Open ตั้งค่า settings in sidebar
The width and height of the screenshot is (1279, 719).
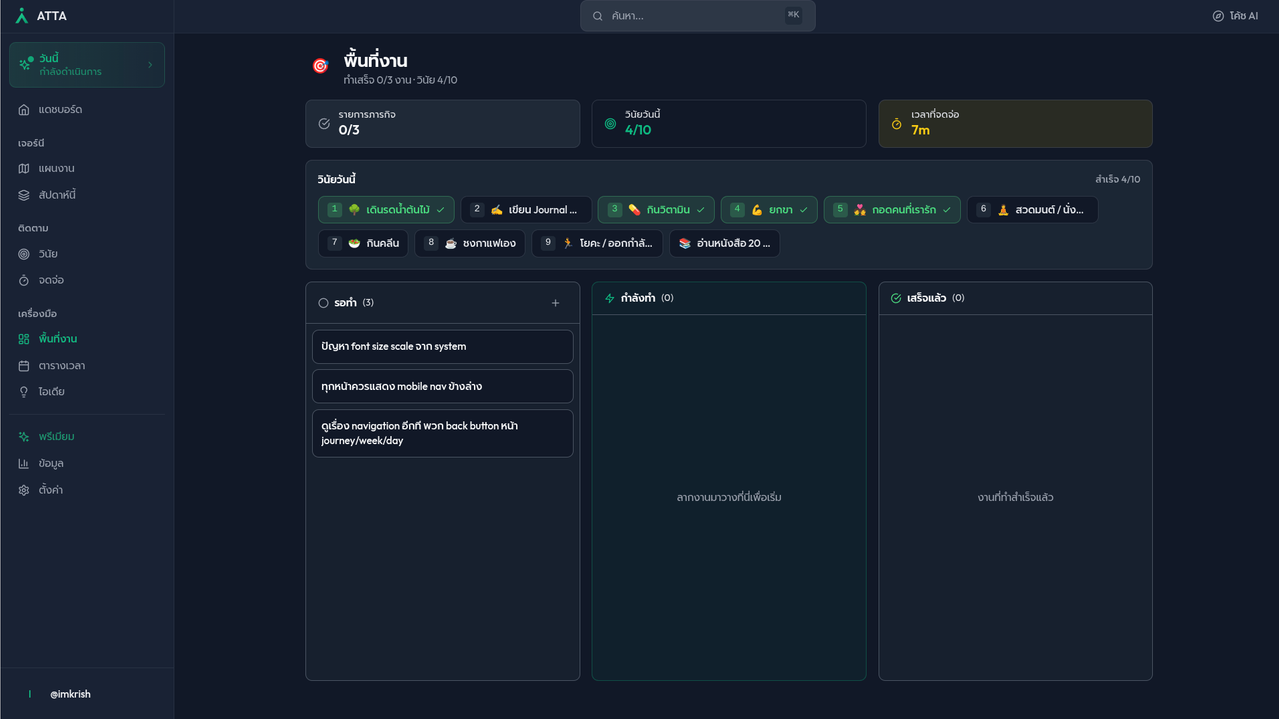87,490
